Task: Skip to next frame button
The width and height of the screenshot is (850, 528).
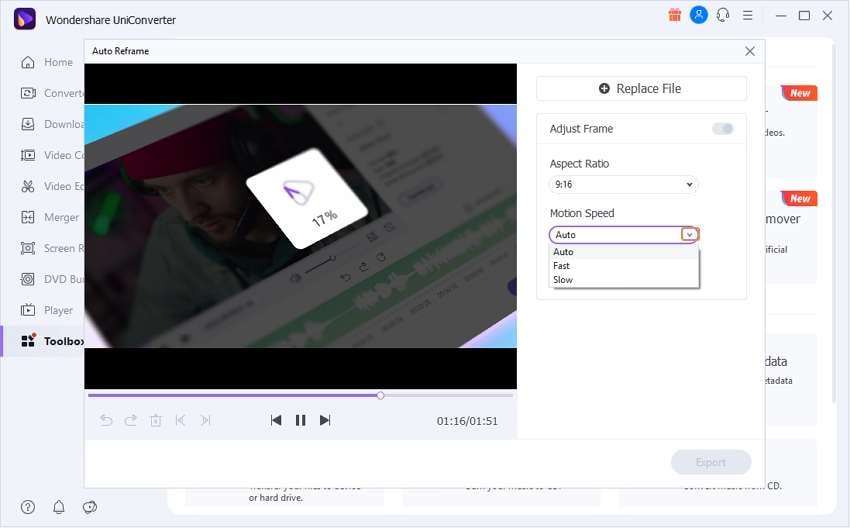Action: tap(325, 421)
